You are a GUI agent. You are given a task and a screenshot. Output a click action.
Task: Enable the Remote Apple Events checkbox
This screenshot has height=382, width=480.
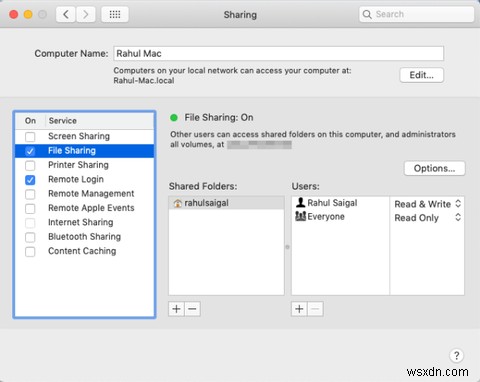coord(30,209)
